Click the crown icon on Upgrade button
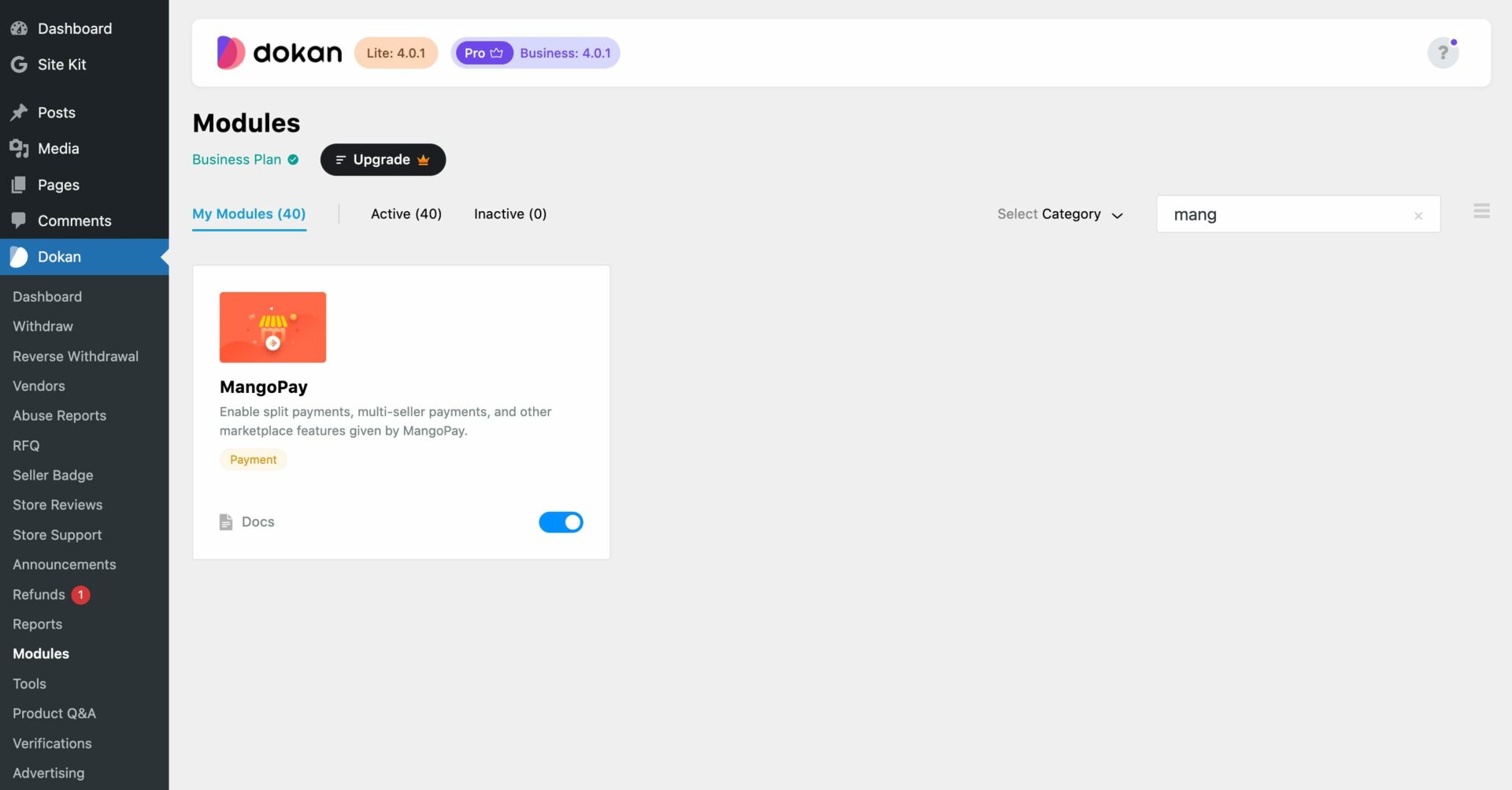1512x790 pixels. 424,160
